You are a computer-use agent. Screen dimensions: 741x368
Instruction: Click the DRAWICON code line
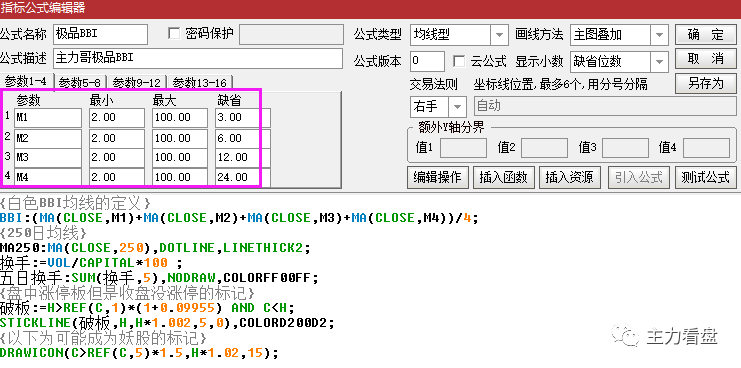click(140, 353)
